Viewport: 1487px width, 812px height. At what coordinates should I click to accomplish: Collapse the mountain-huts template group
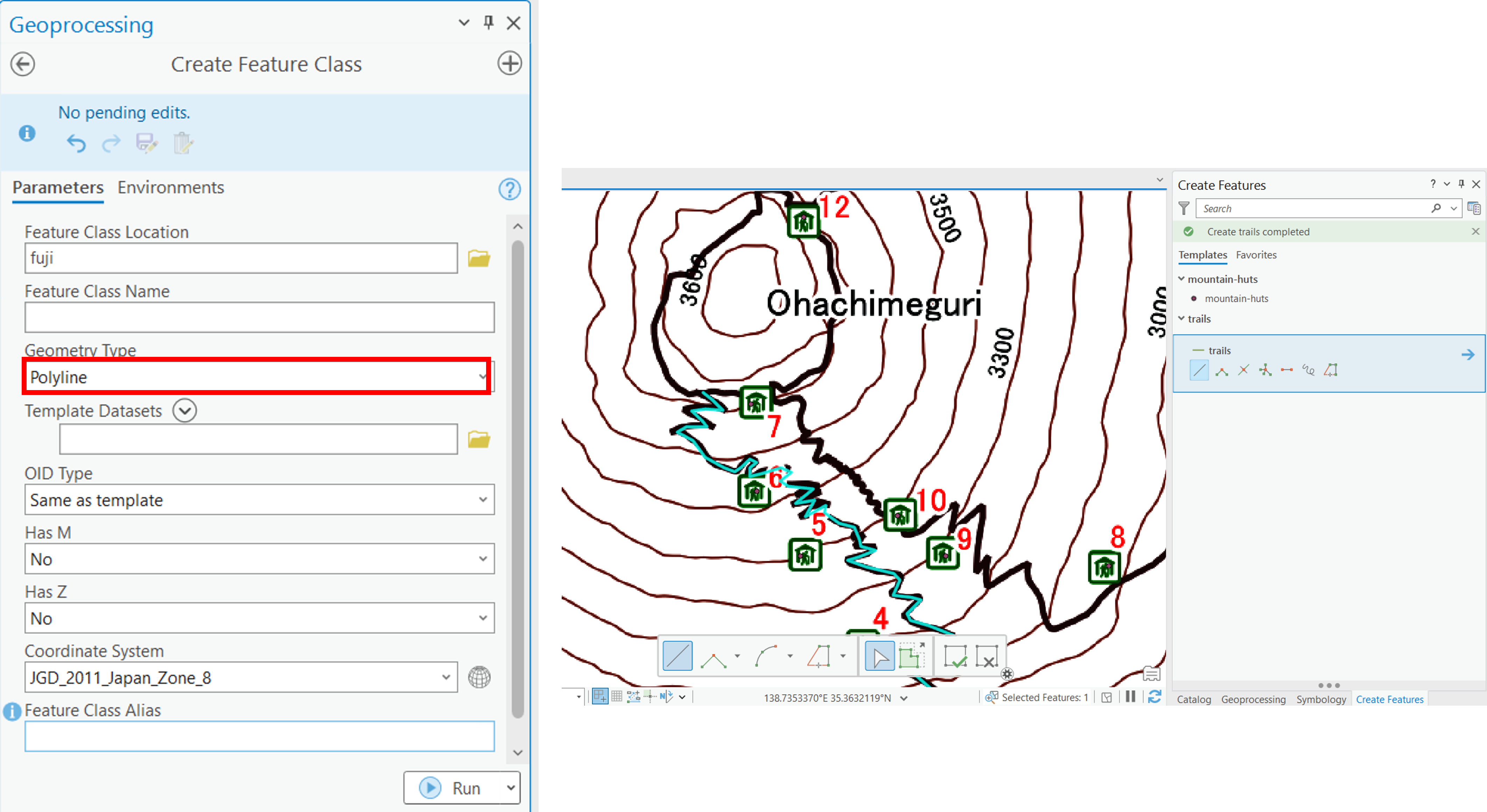pos(1181,279)
